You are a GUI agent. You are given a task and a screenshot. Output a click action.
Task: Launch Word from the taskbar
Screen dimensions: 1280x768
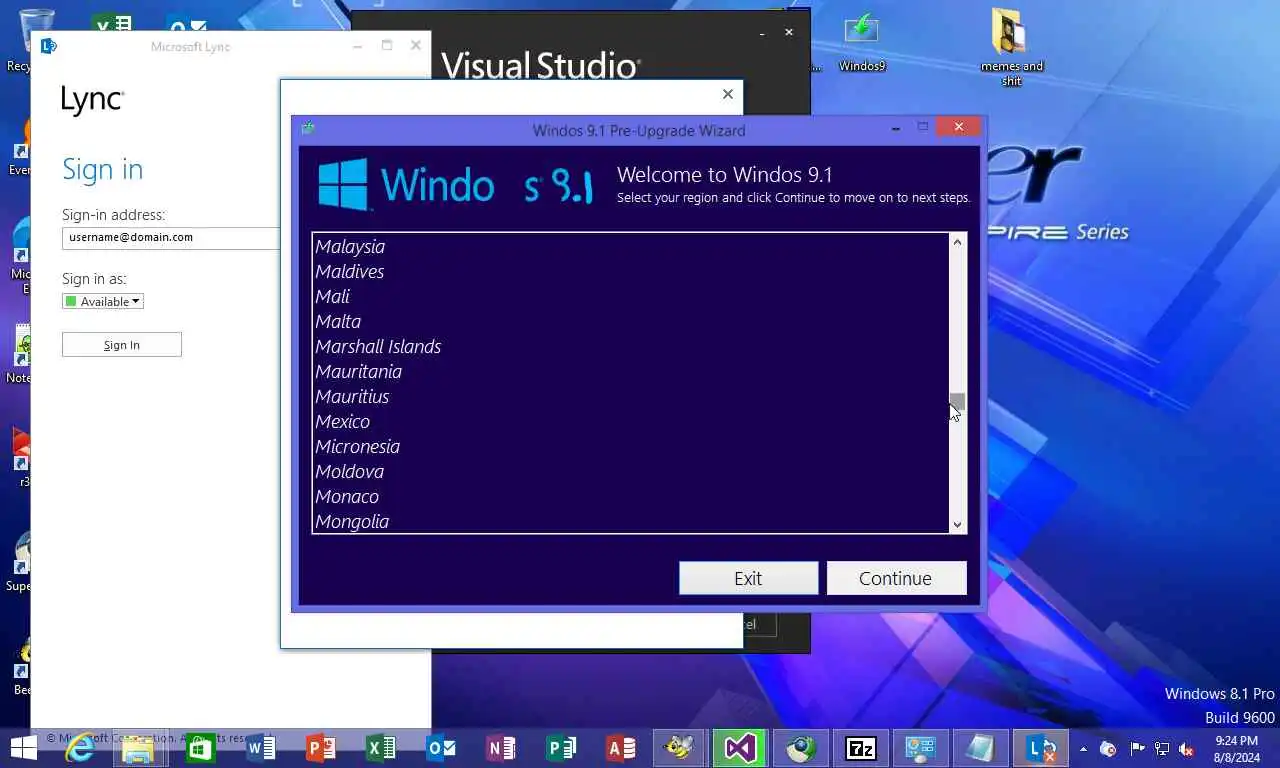(261, 747)
